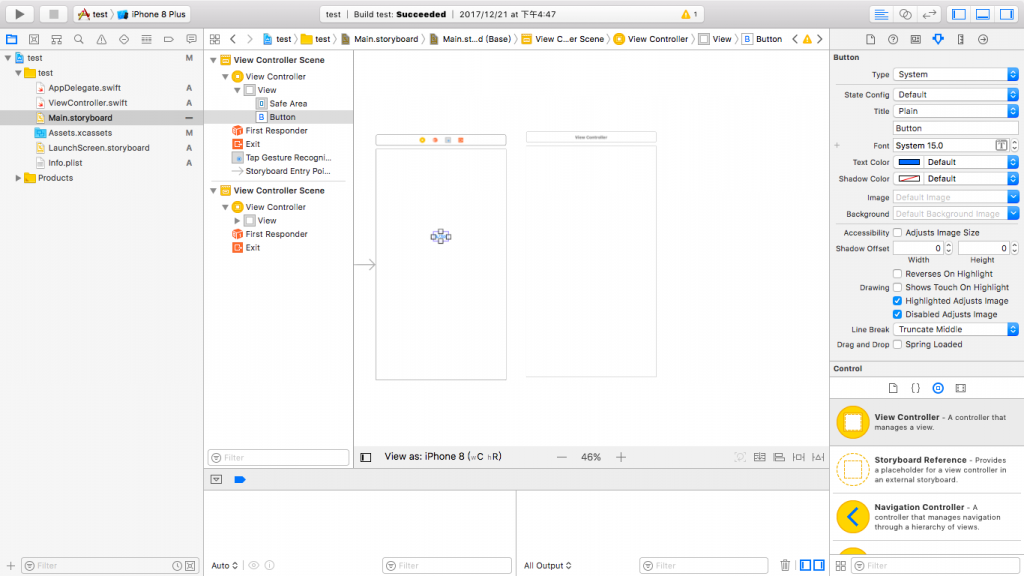Expand the Products folder
The height and width of the screenshot is (576, 1024).
tap(18, 178)
